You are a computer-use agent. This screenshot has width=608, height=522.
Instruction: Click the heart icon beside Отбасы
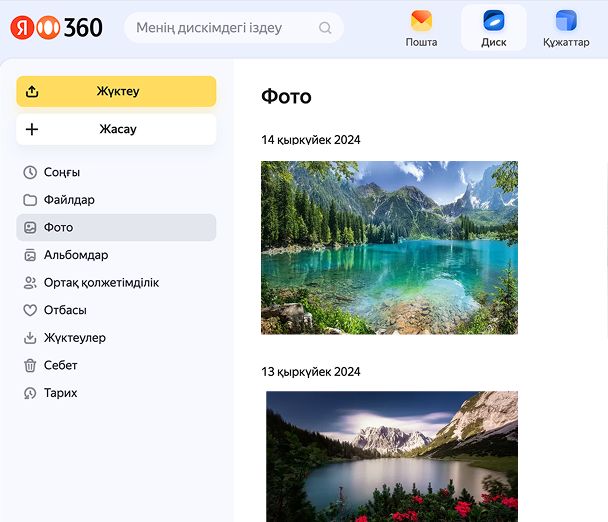tap(30, 310)
